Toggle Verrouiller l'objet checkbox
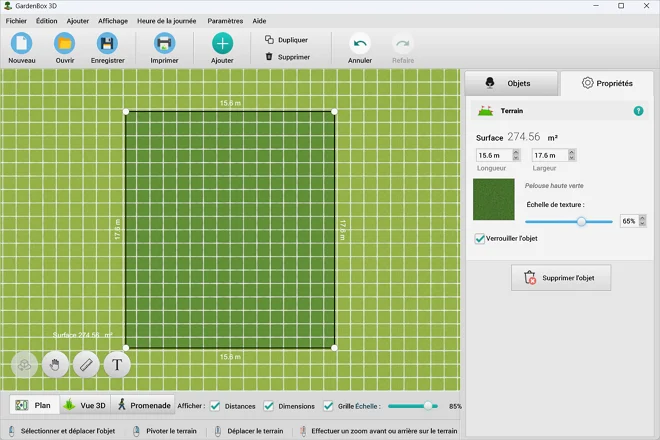Viewport: 660px width, 440px height. pos(480,239)
